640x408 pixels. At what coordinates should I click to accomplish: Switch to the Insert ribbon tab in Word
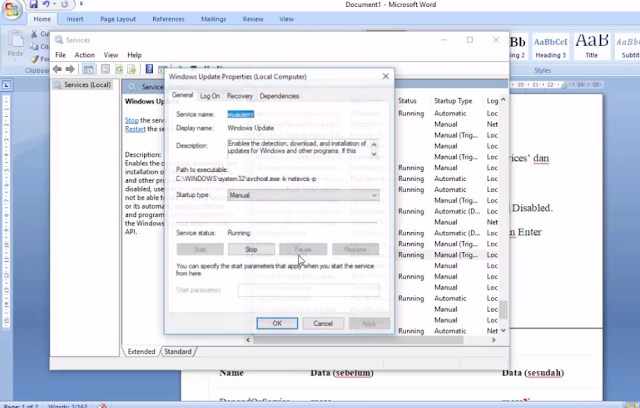click(75, 19)
